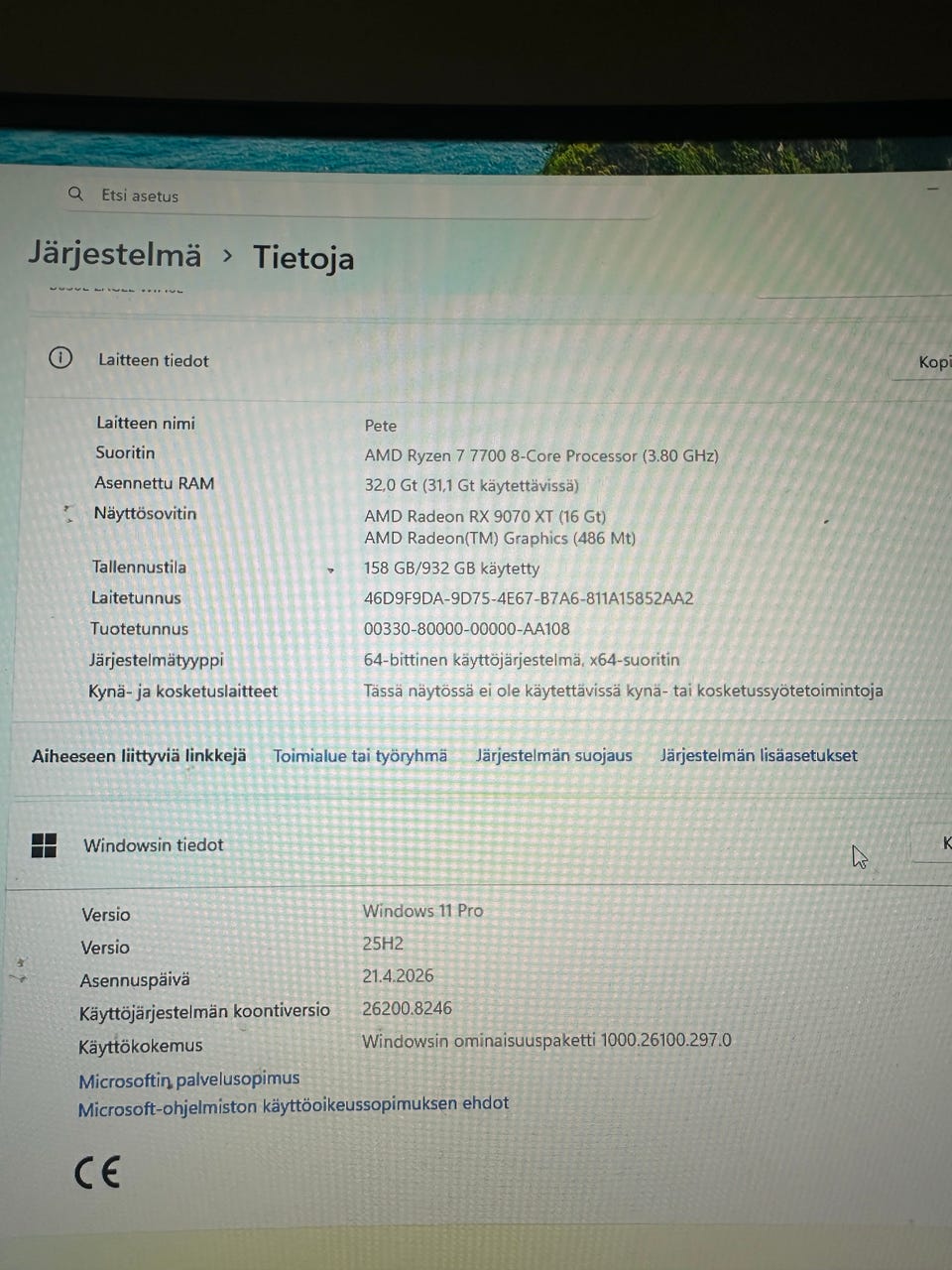Open the Järjestelmän lisäasetukset link

coord(759,755)
